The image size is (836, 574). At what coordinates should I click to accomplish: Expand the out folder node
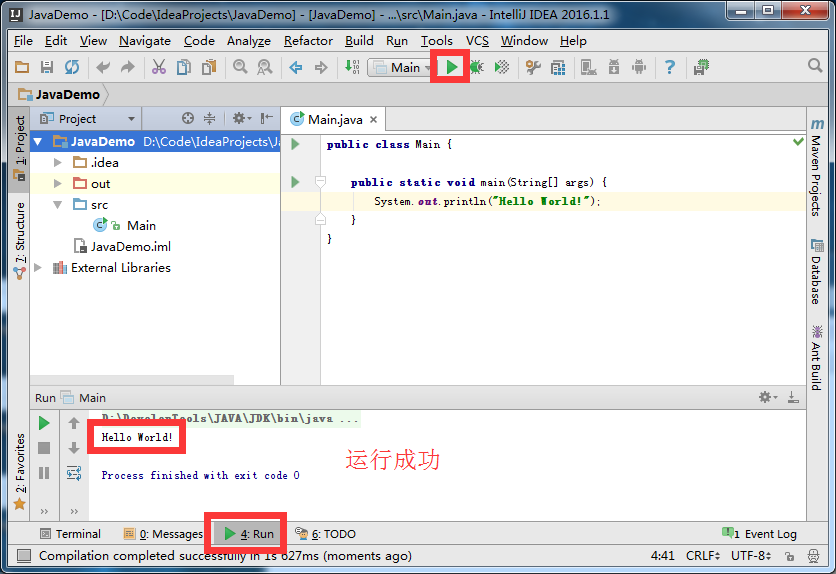click(x=58, y=183)
